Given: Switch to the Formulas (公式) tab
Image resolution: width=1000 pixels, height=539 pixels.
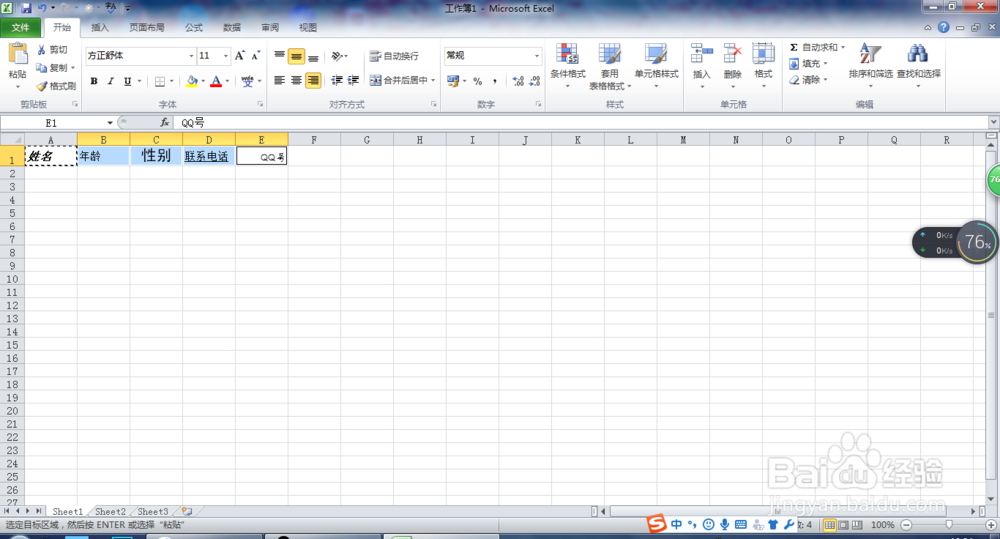Looking at the screenshot, I should pyautogui.click(x=194, y=27).
